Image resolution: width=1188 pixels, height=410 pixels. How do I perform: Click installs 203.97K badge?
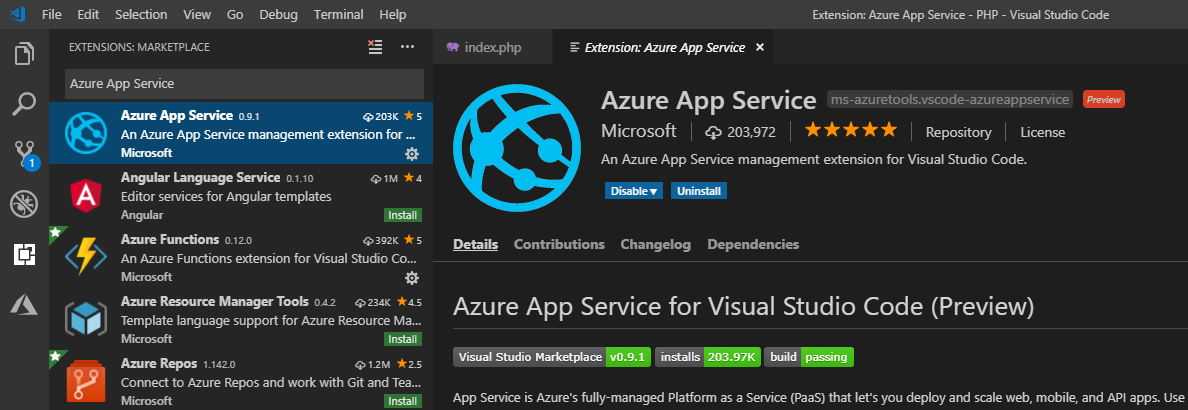708,357
